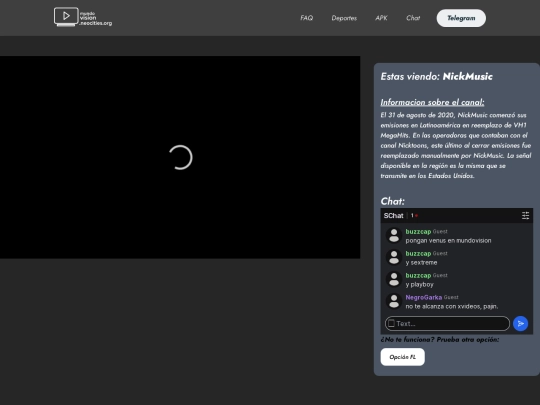The height and width of the screenshot is (405, 540).
Task: Click the Mundo Vision site logo
Action: pyautogui.click(x=83, y=17)
